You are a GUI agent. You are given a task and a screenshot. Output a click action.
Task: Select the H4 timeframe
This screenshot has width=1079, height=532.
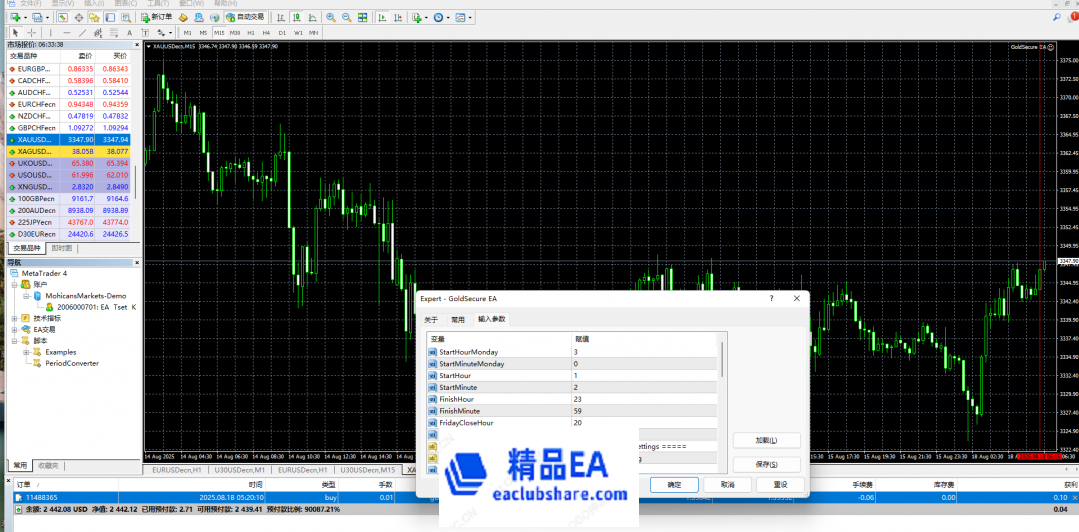[266, 32]
